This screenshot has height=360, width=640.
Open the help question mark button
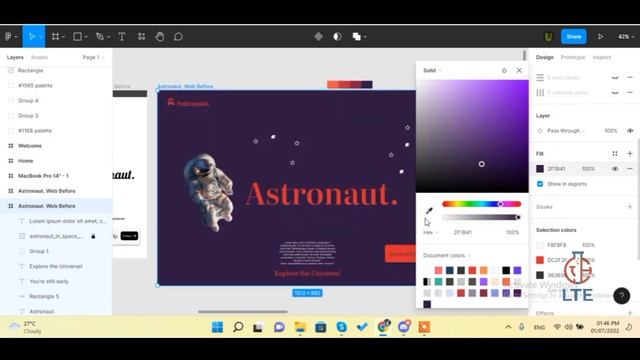click(x=621, y=296)
